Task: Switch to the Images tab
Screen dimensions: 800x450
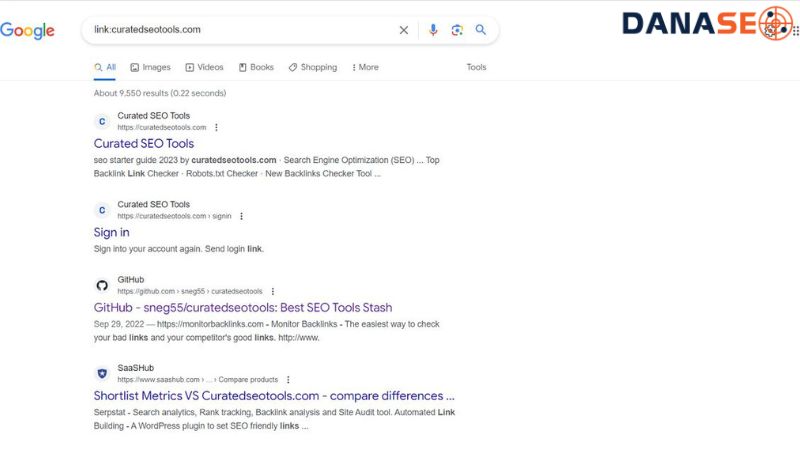Action: click(150, 67)
